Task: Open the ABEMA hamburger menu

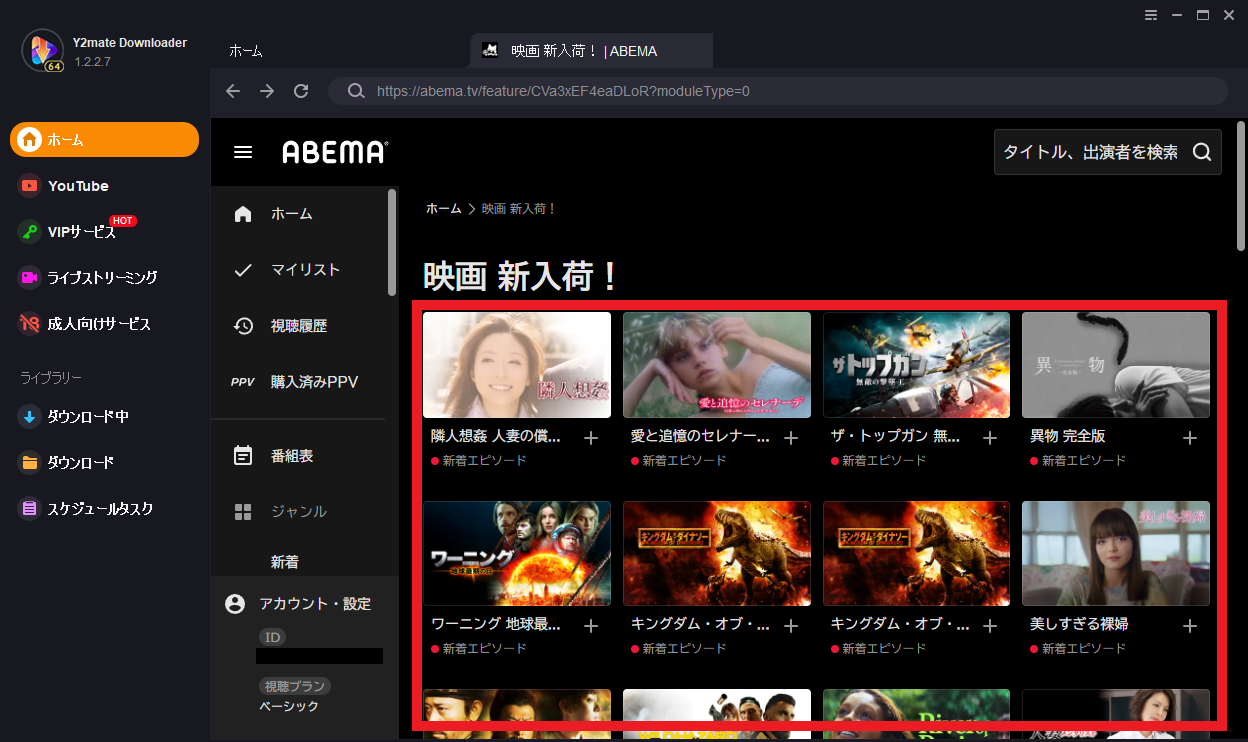Action: coord(243,152)
